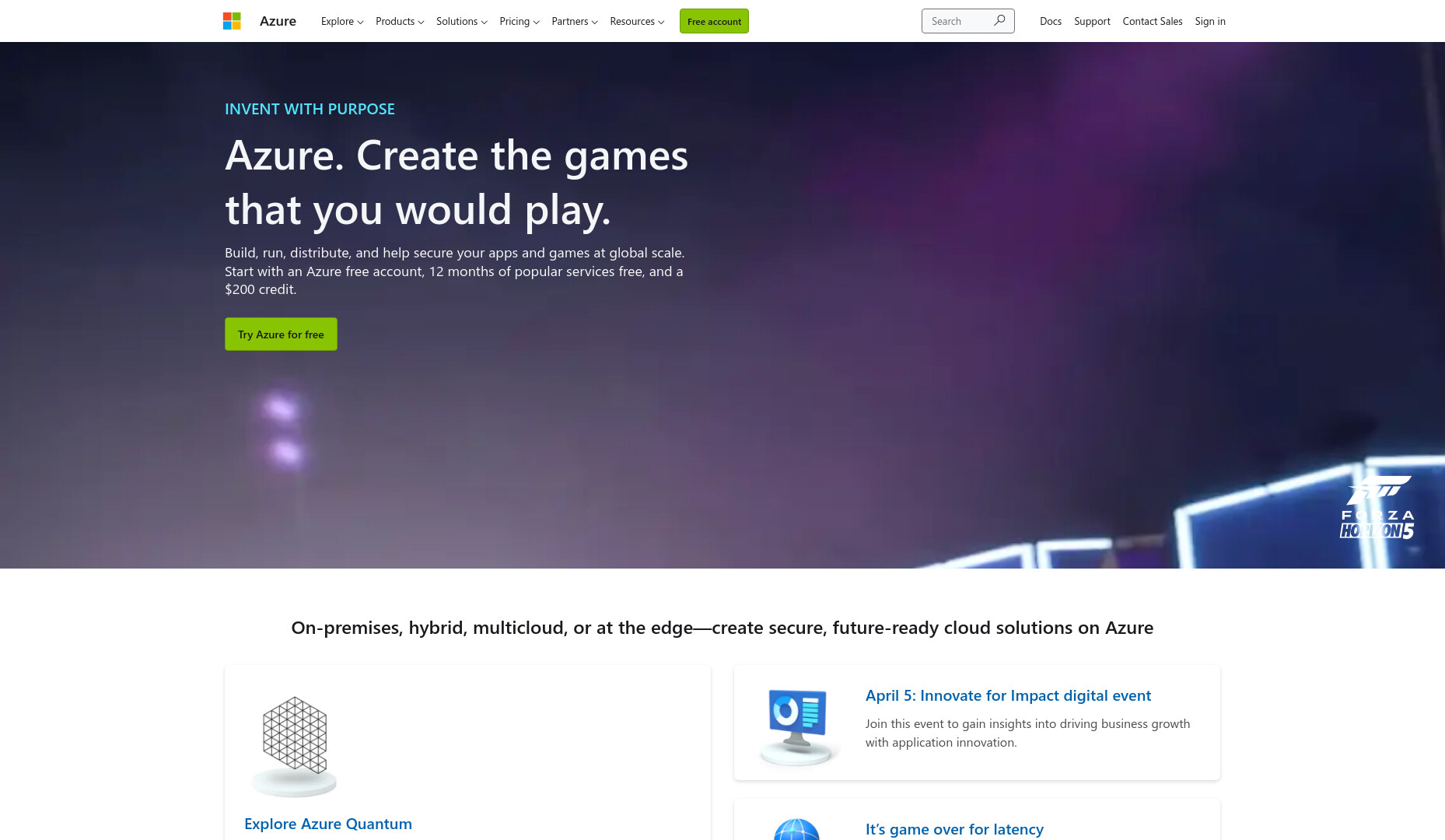Screen dimensions: 1445x840
Task: Click the Microsoft logo icon
Action: pos(232,21)
